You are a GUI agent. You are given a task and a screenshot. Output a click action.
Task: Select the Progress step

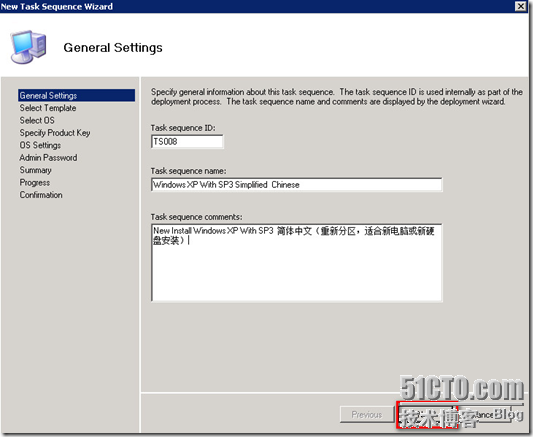click(35, 182)
